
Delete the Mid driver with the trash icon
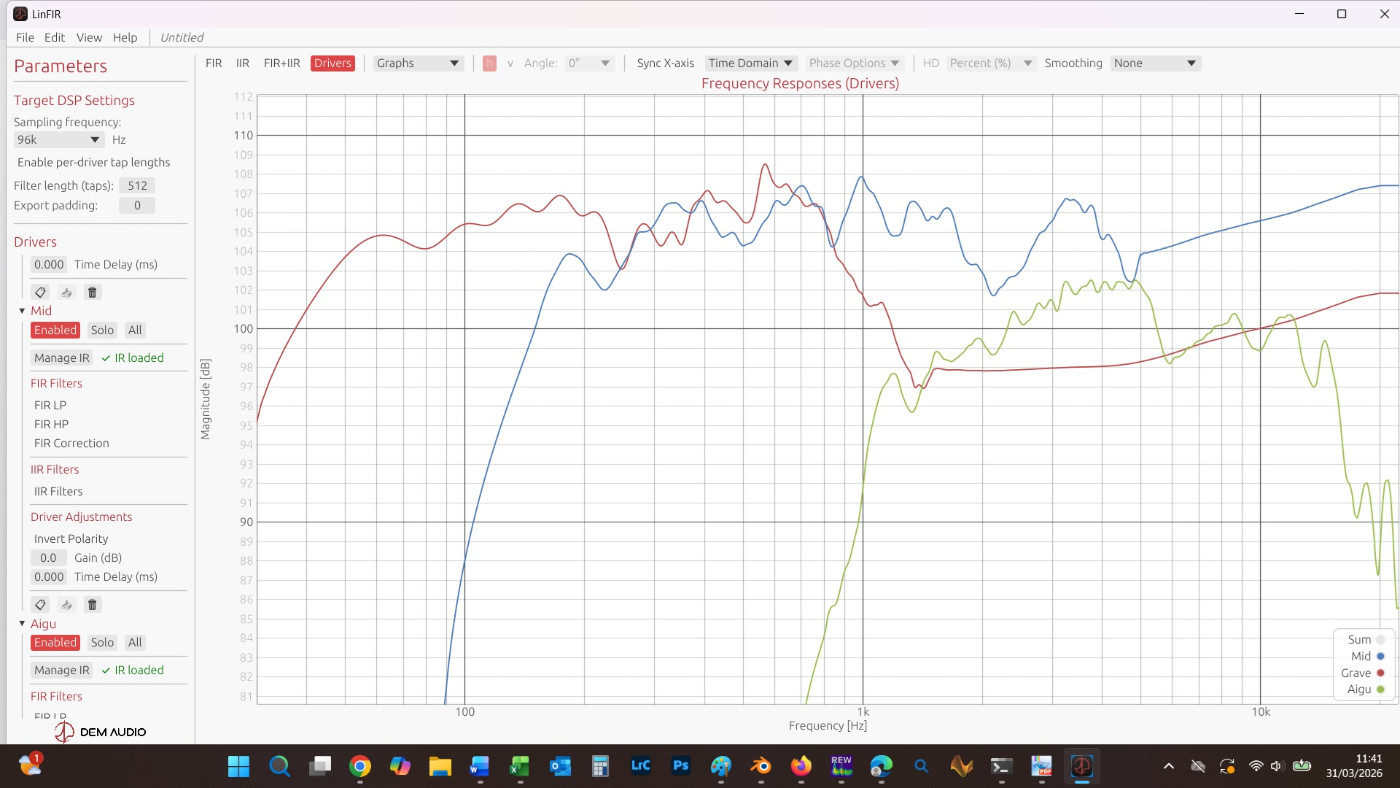coord(92,605)
